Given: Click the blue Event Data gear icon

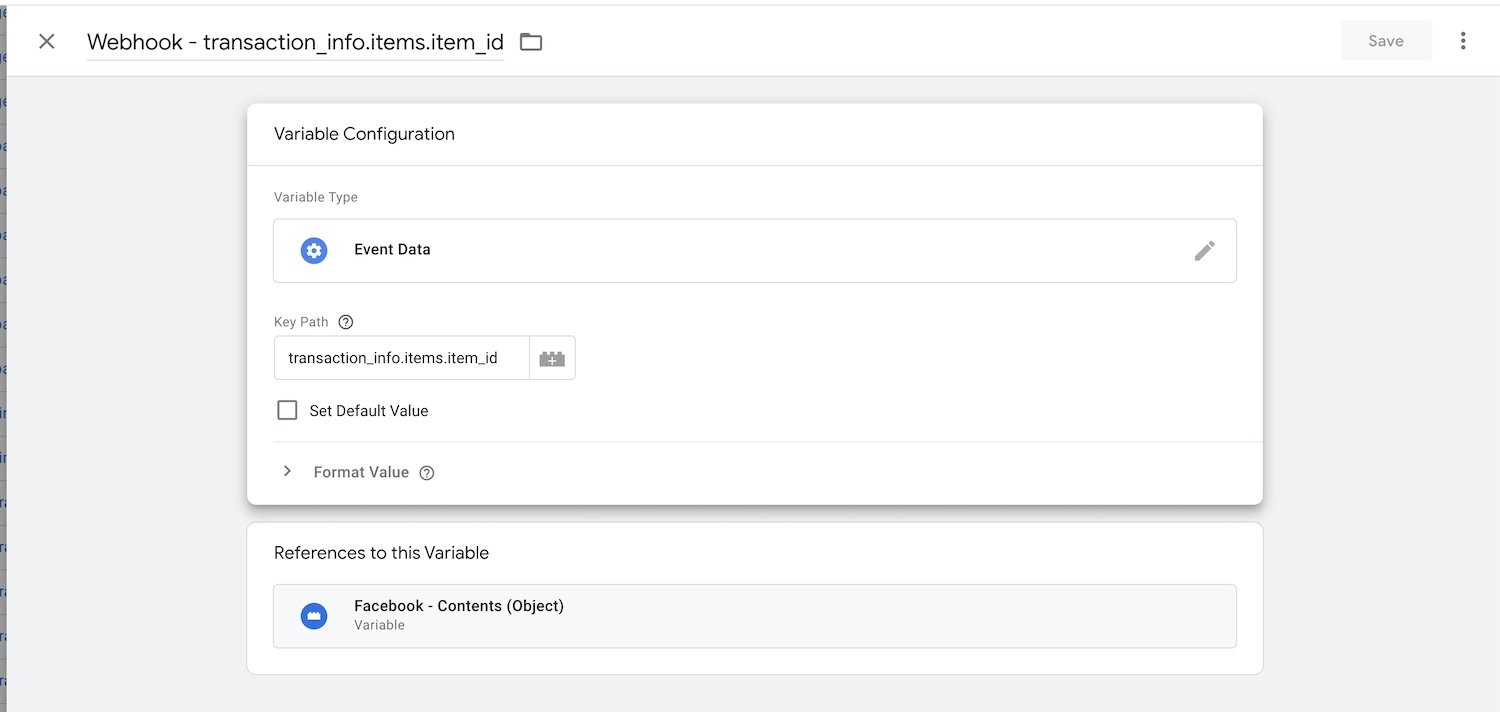Looking at the screenshot, I should click(314, 250).
